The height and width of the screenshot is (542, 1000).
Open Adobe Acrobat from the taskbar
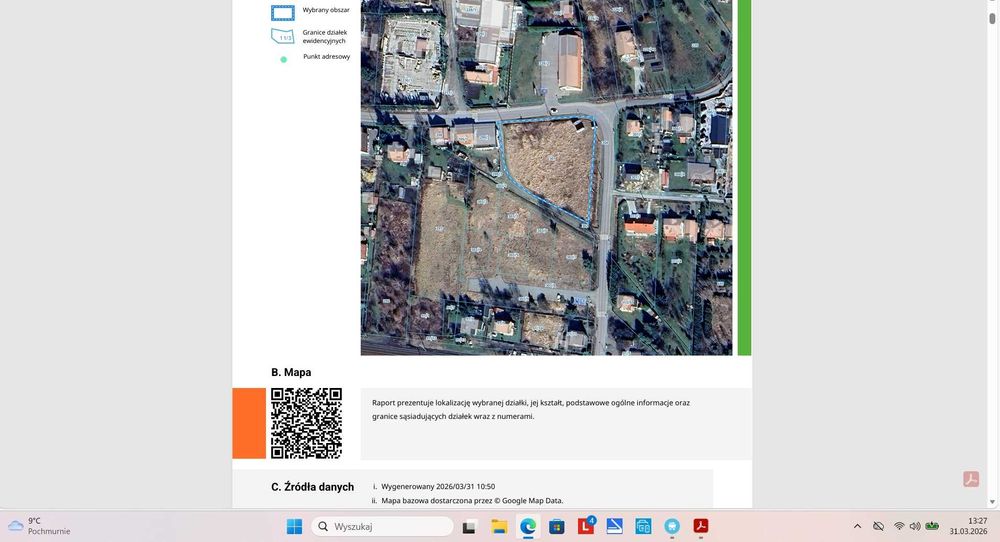pyautogui.click(x=701, y=526)
